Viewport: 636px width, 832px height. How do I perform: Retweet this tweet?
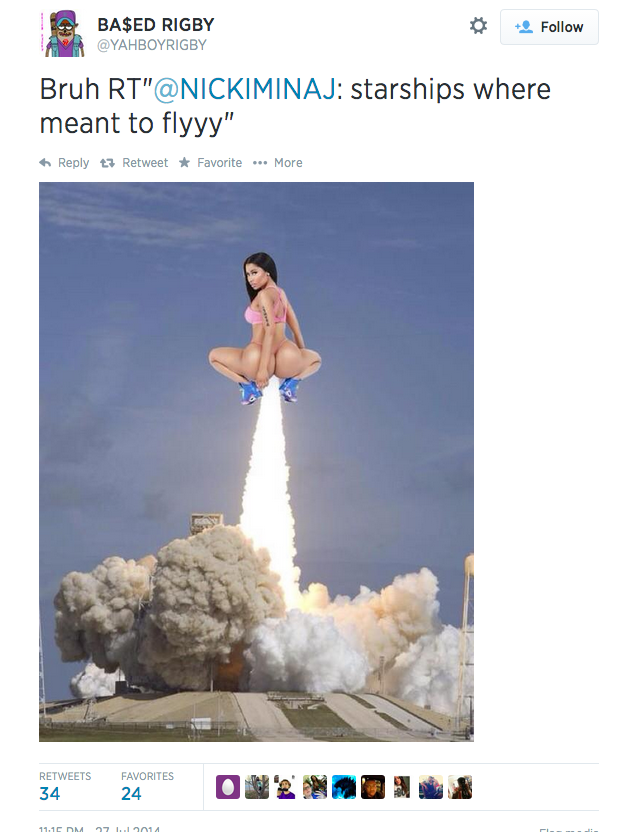click(x=134, y=162)
